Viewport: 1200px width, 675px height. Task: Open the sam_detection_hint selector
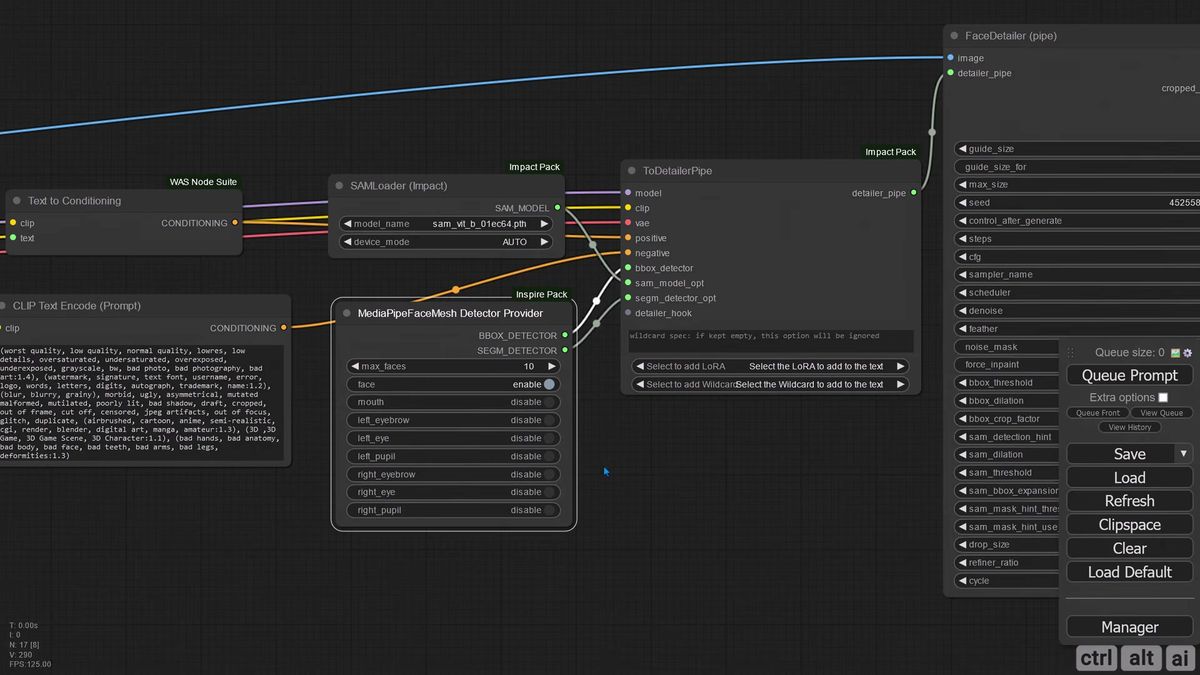(1007, 437)
